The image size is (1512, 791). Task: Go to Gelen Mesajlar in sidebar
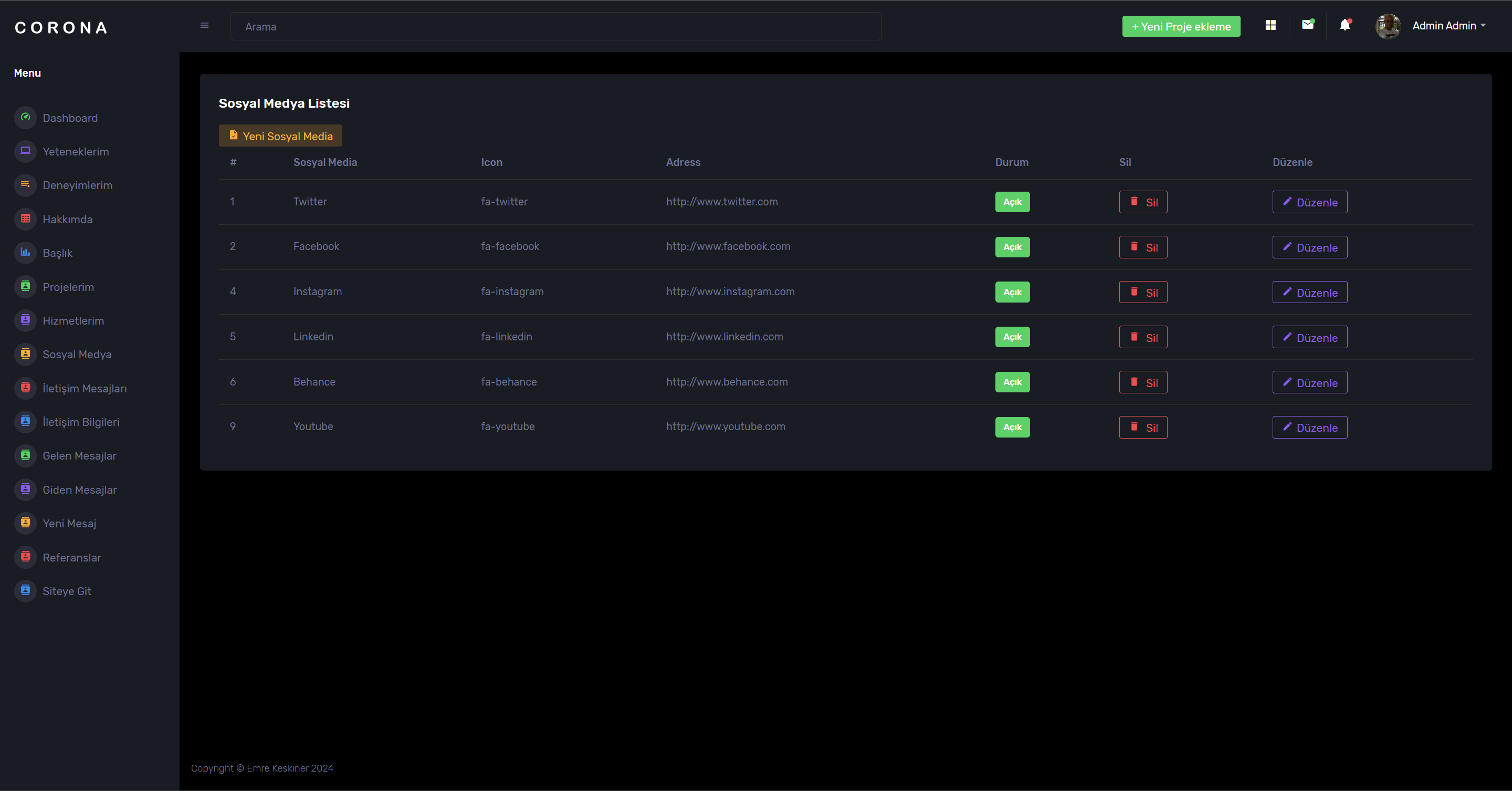click(x=79, y=456)
